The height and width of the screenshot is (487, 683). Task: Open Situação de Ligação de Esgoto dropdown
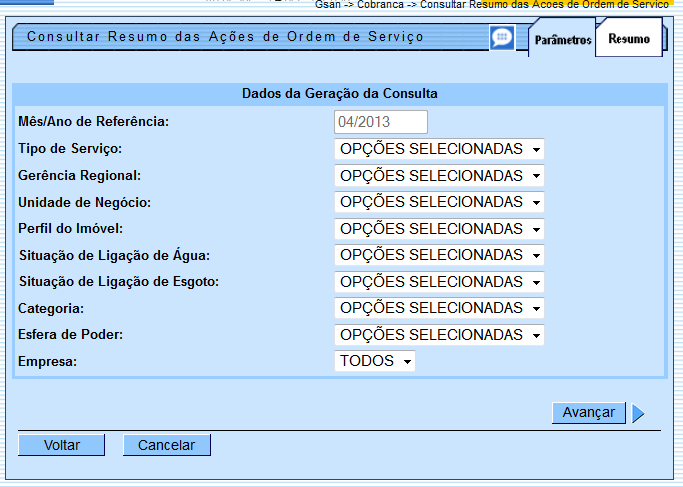(x=440, y=282)
